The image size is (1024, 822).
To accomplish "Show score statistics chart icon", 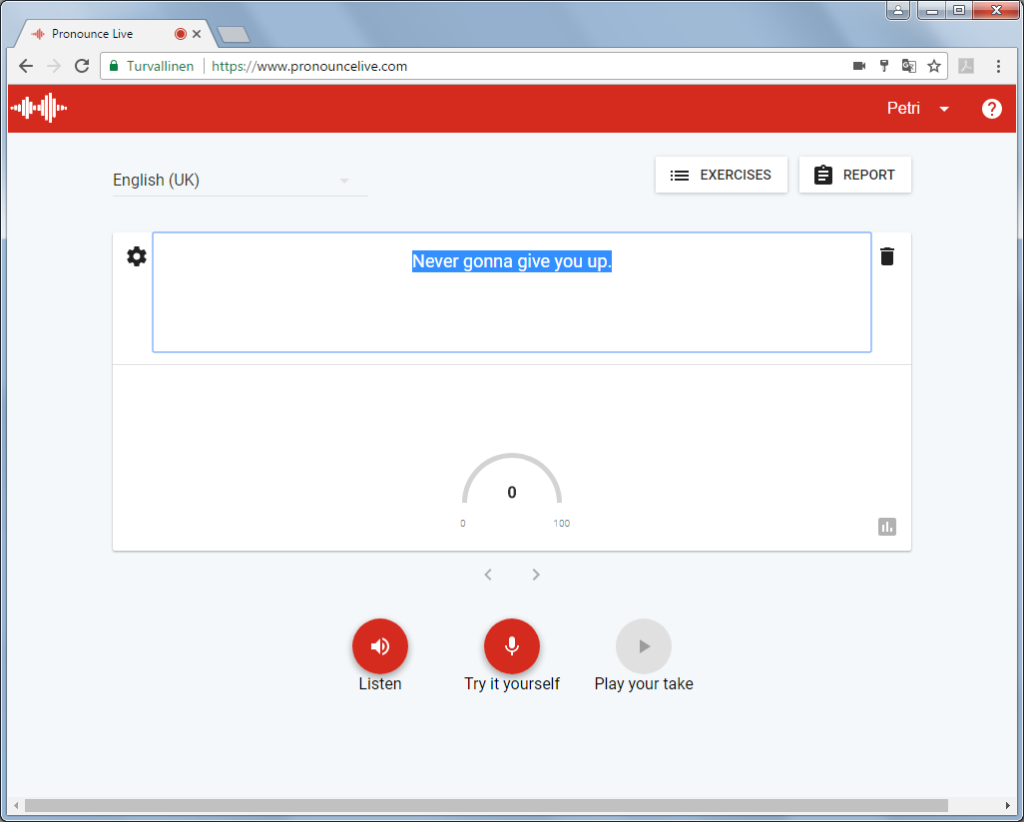I will coord(887,527).
